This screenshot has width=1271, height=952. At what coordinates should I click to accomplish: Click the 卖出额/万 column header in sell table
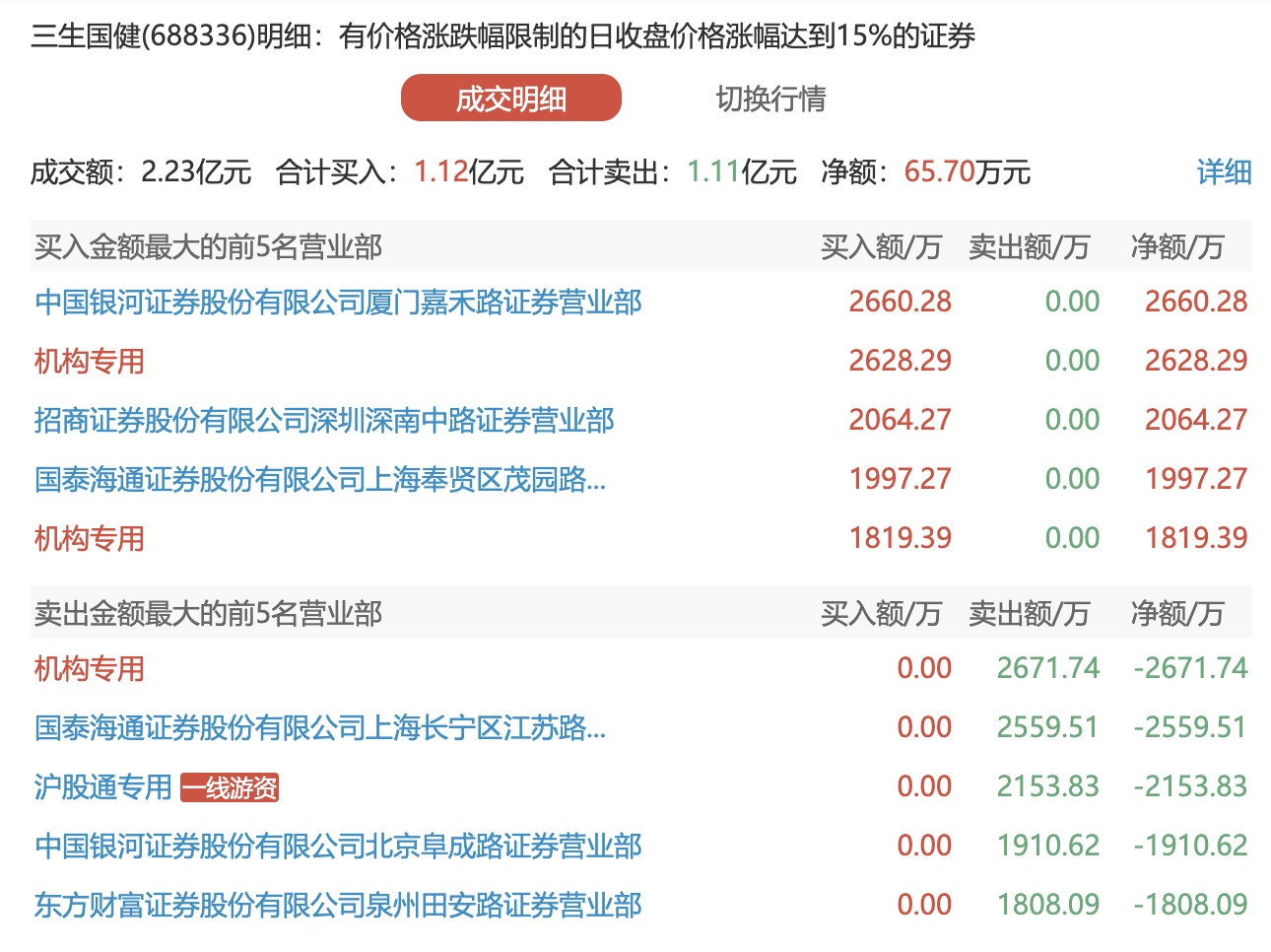(1029, 613)
